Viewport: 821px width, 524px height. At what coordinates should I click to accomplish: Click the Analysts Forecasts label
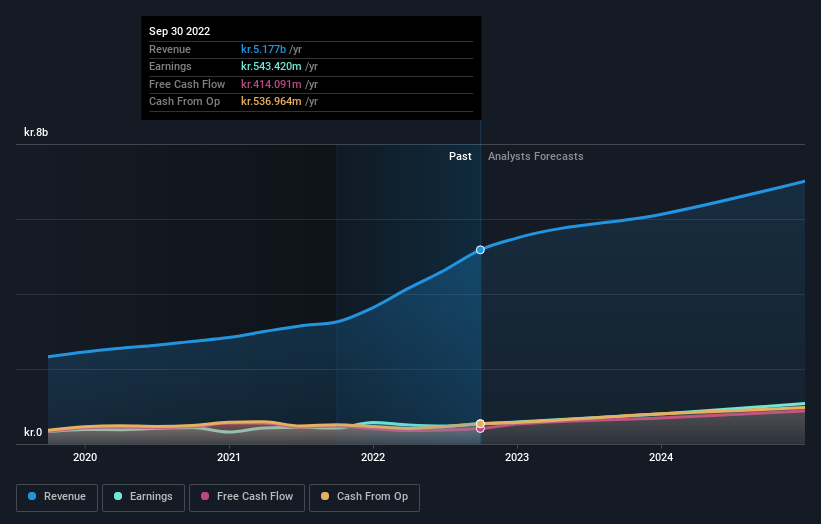coord(536,156)
